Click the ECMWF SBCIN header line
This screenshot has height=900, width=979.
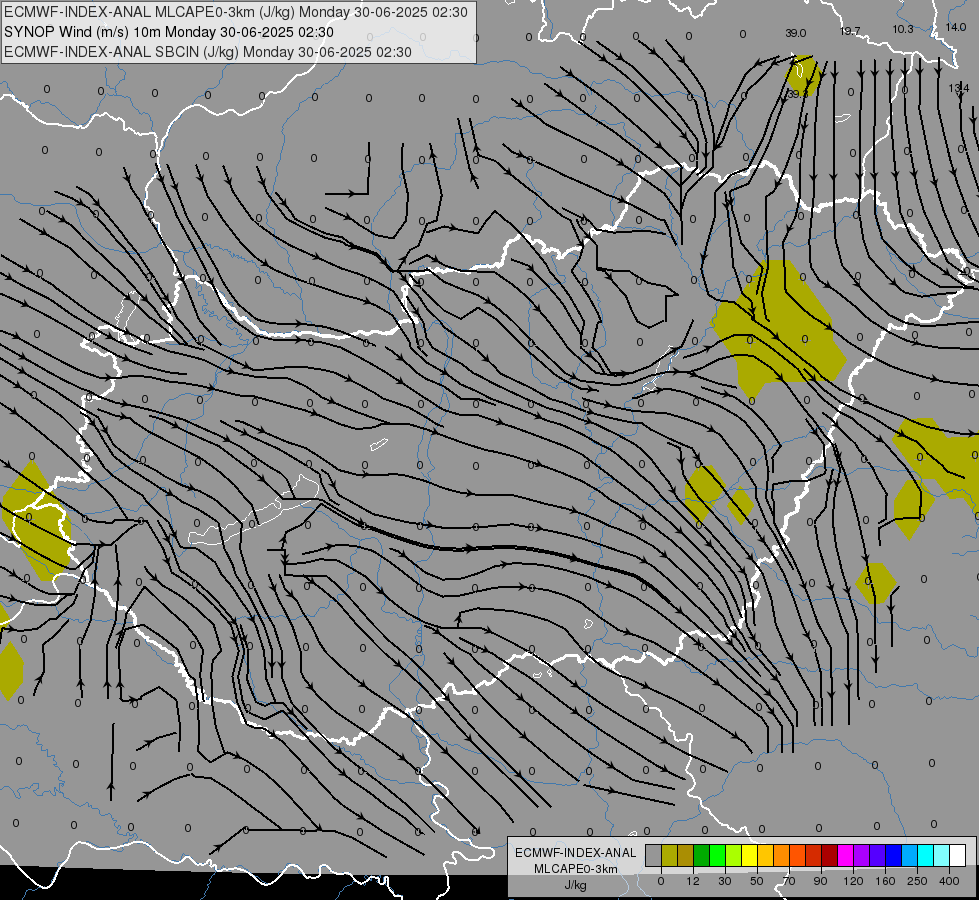[x=207, y=52]
